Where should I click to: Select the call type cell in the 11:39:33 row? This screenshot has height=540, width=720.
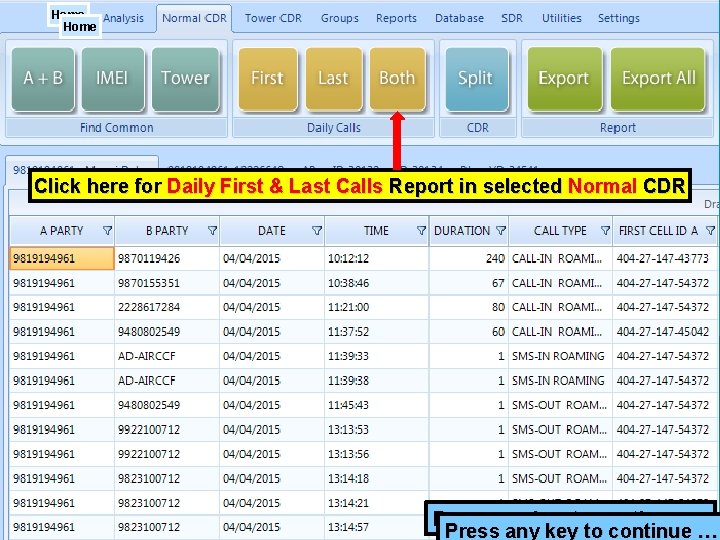click(560, 356)
